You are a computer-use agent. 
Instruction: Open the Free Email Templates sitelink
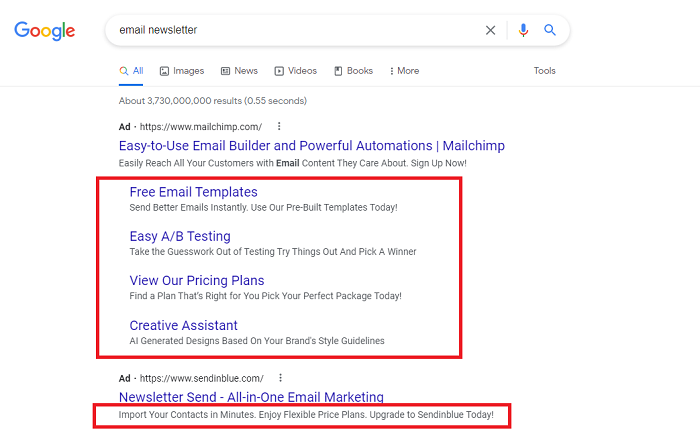[x=193, y=192]
